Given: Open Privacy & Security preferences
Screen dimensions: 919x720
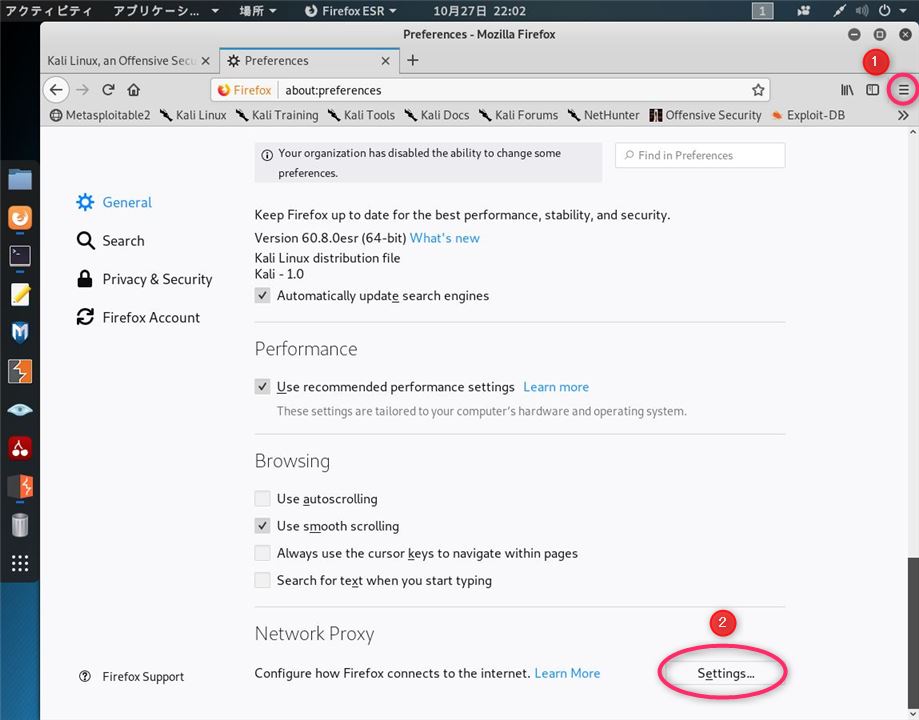Looking at the screenshot, I should [x=144, y=279].
